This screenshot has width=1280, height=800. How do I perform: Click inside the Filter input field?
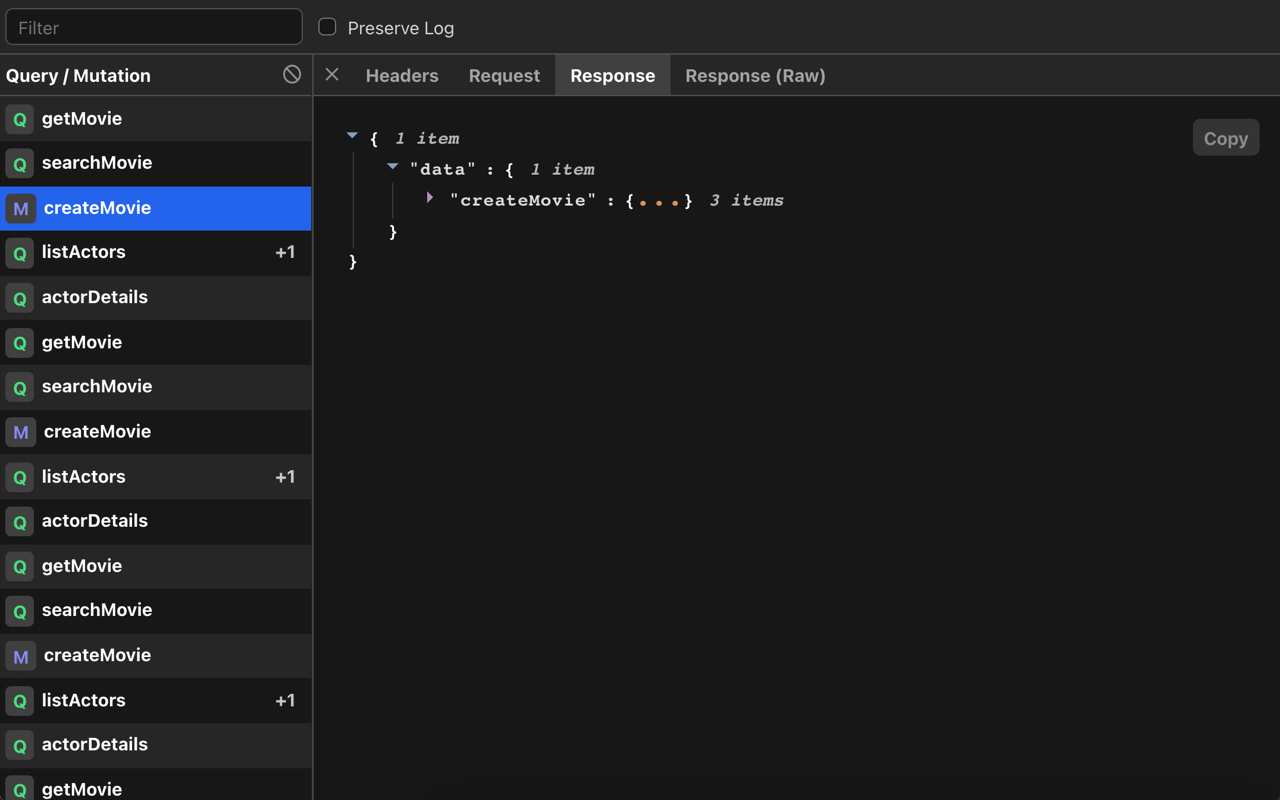point(154,26)
